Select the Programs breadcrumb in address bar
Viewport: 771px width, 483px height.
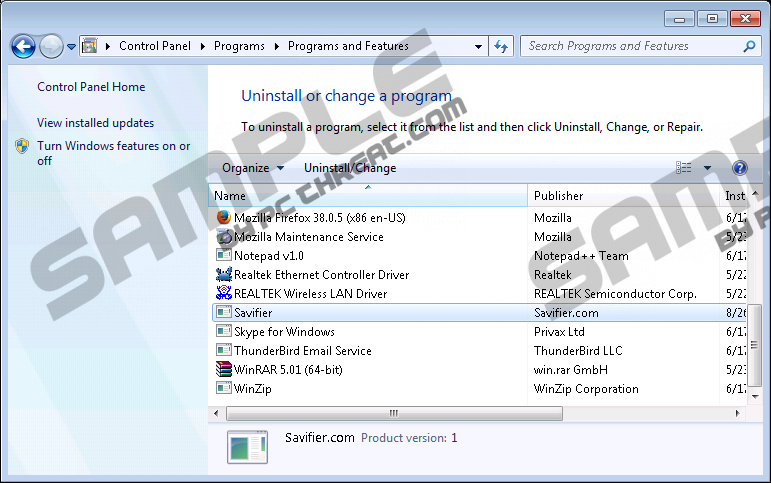pos(239,46)
